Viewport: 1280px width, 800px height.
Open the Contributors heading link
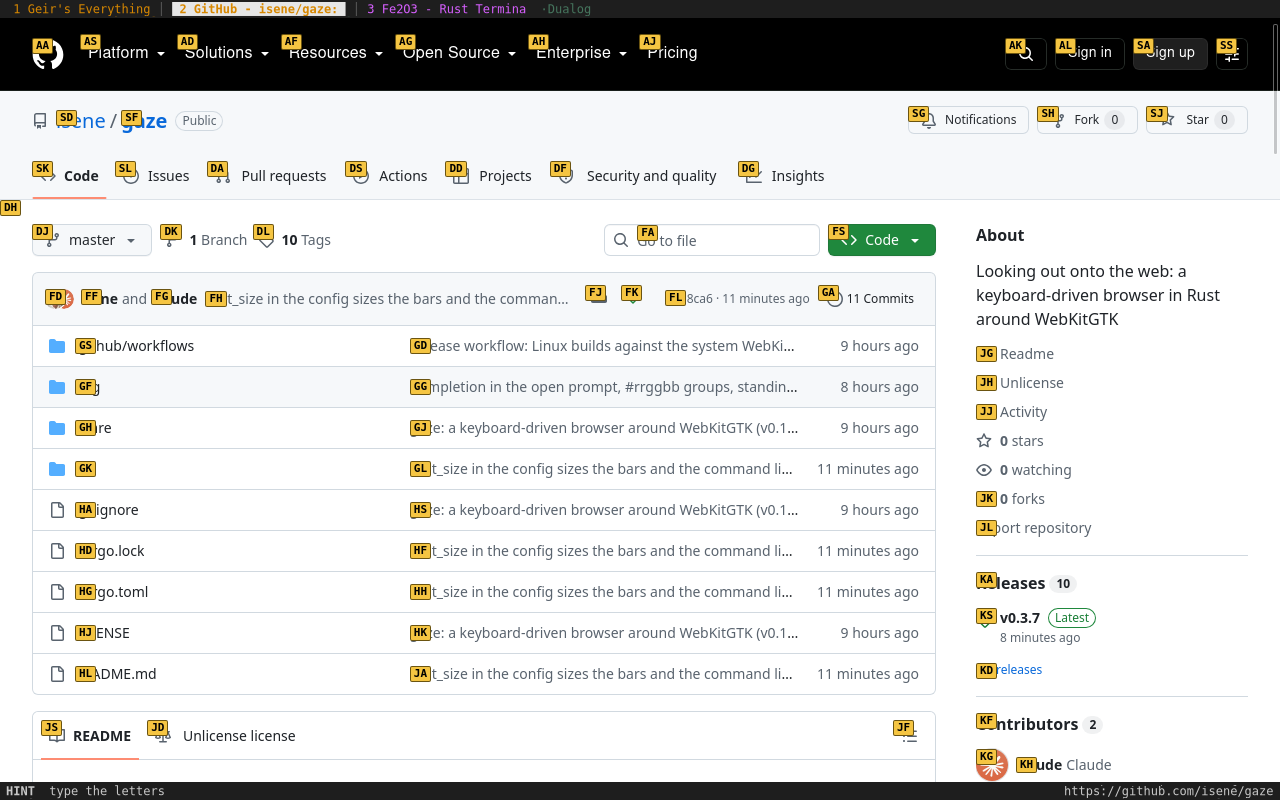pos(1038,724)
